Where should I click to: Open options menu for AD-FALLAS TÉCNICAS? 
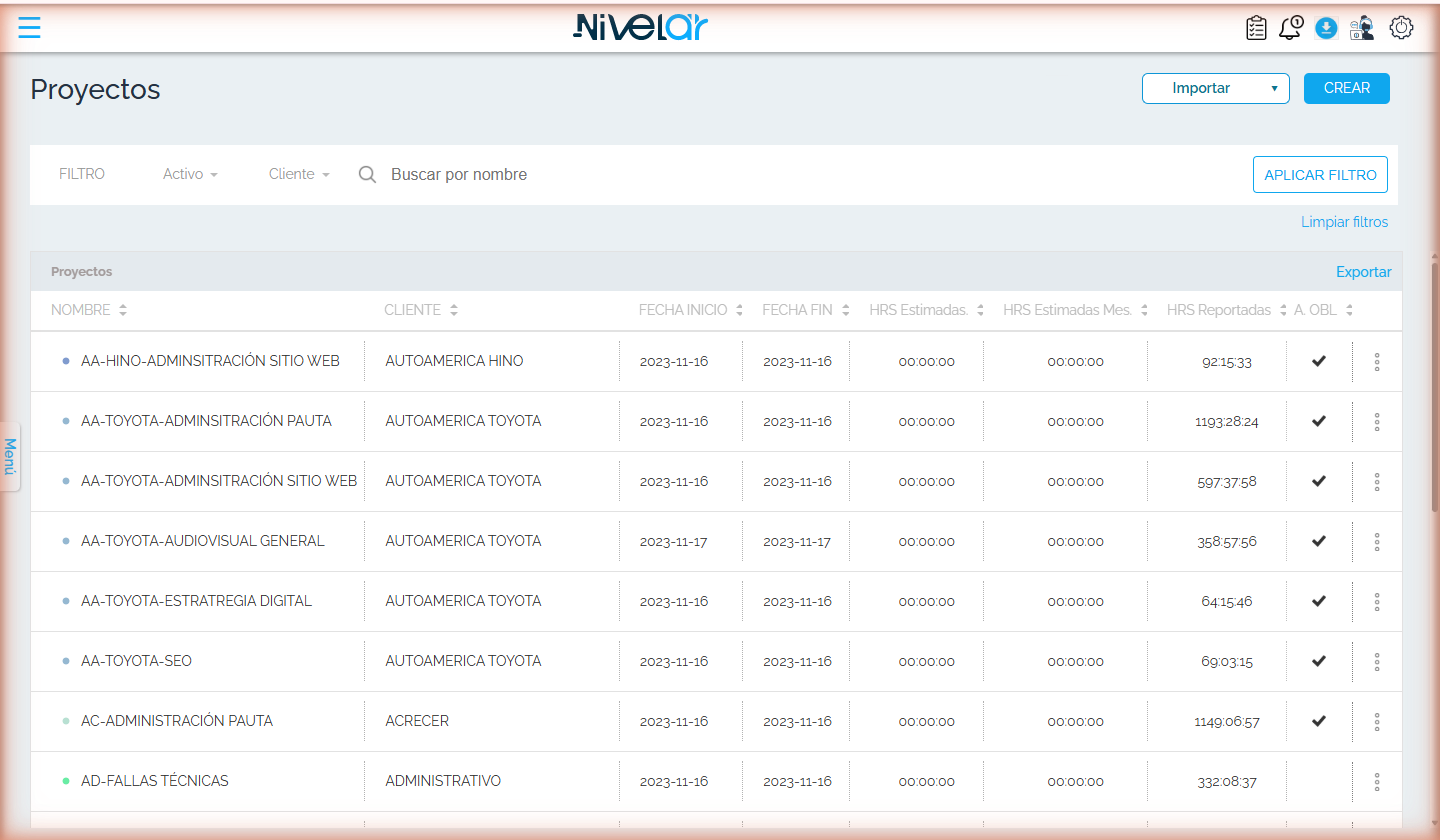(1377, 782)
